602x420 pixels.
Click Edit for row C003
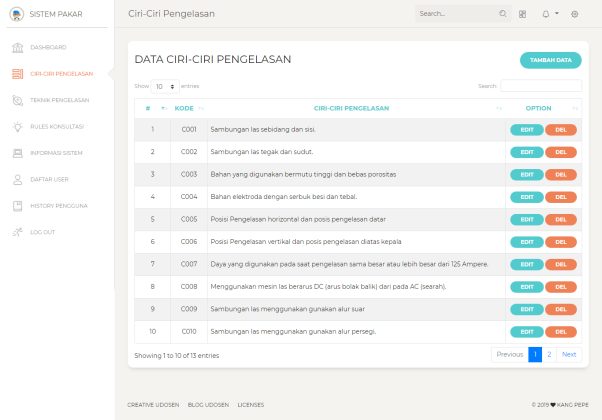coord(526,174)
